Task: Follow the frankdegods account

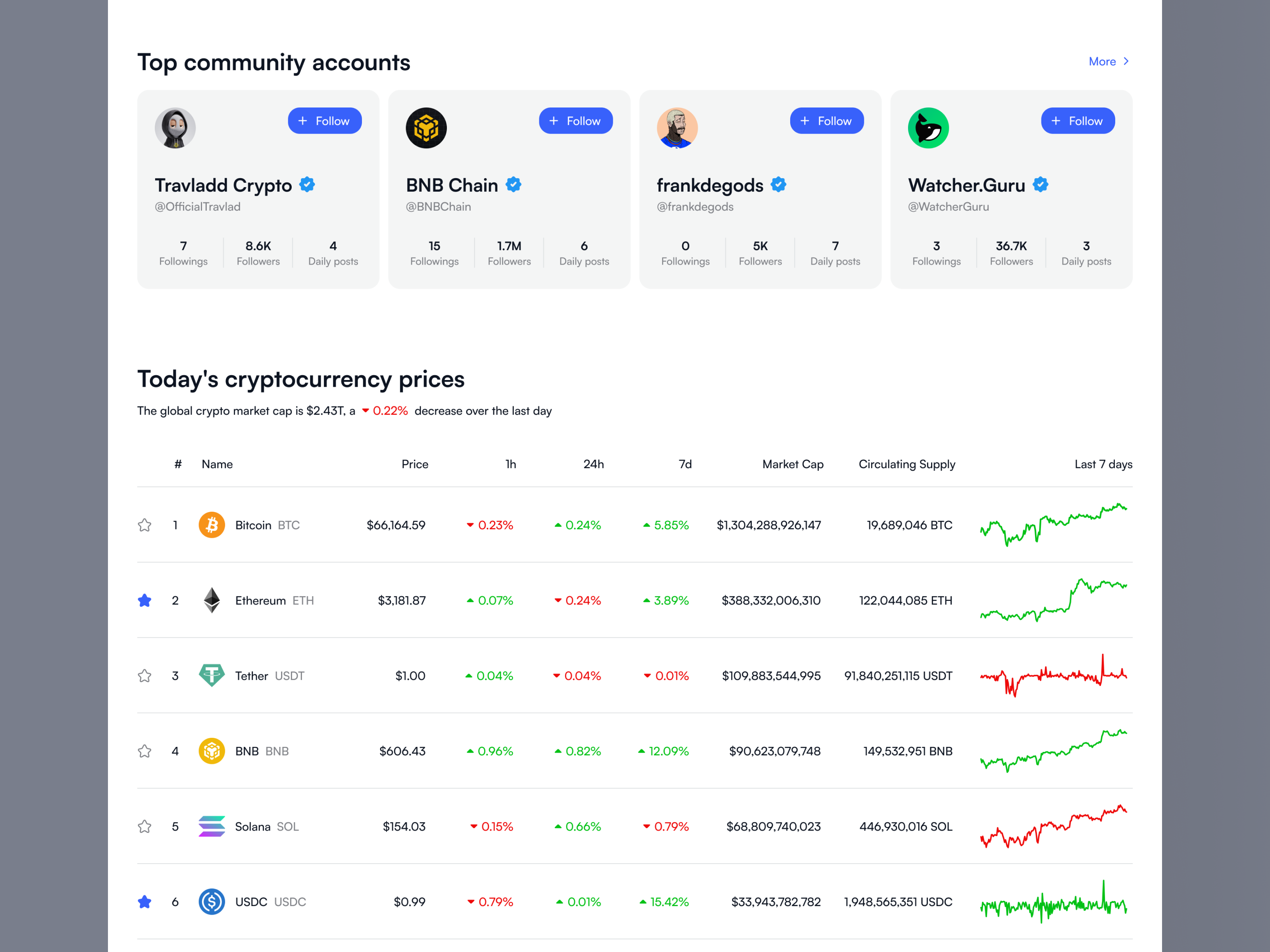Action: (x=827, y=121)
